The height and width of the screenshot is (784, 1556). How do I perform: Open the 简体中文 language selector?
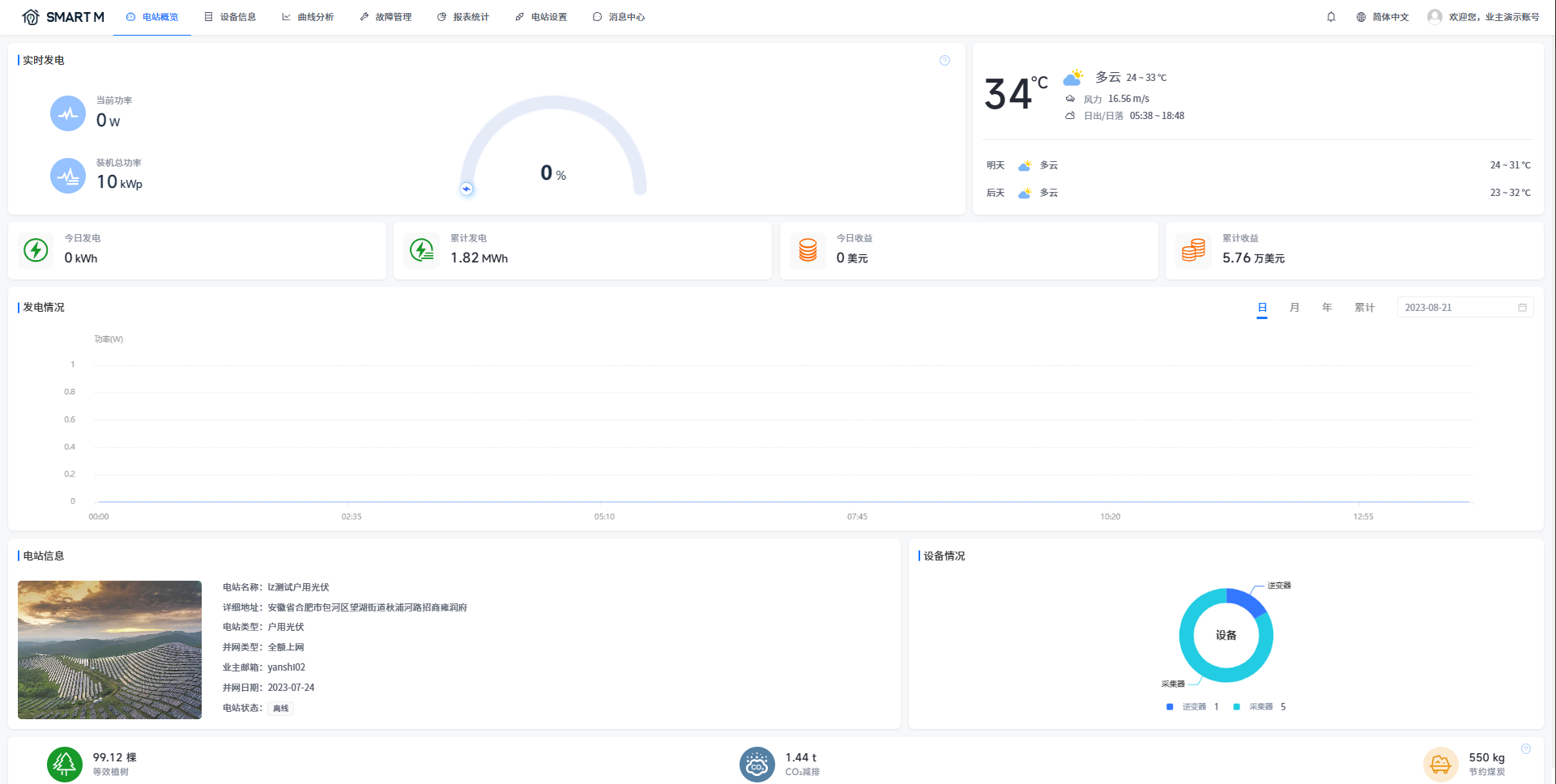pyautogui.click(x=1383, y=17)
